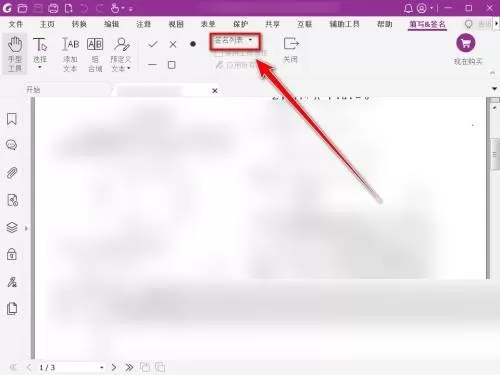Click the Open folder icon in quick access

tap(22, 8)
